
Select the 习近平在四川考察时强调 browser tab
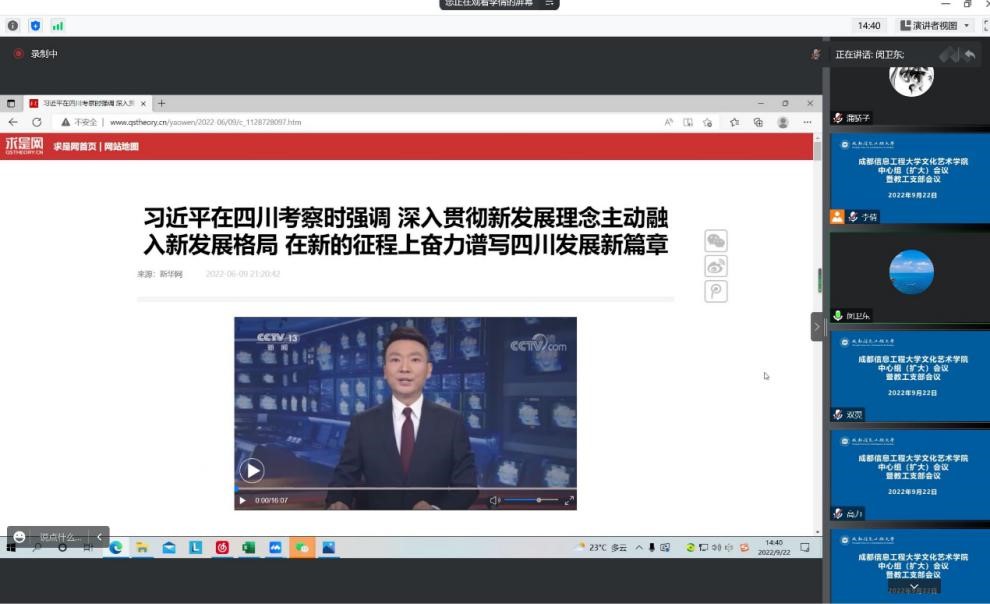pyautogui.click(x=87, y=103)
